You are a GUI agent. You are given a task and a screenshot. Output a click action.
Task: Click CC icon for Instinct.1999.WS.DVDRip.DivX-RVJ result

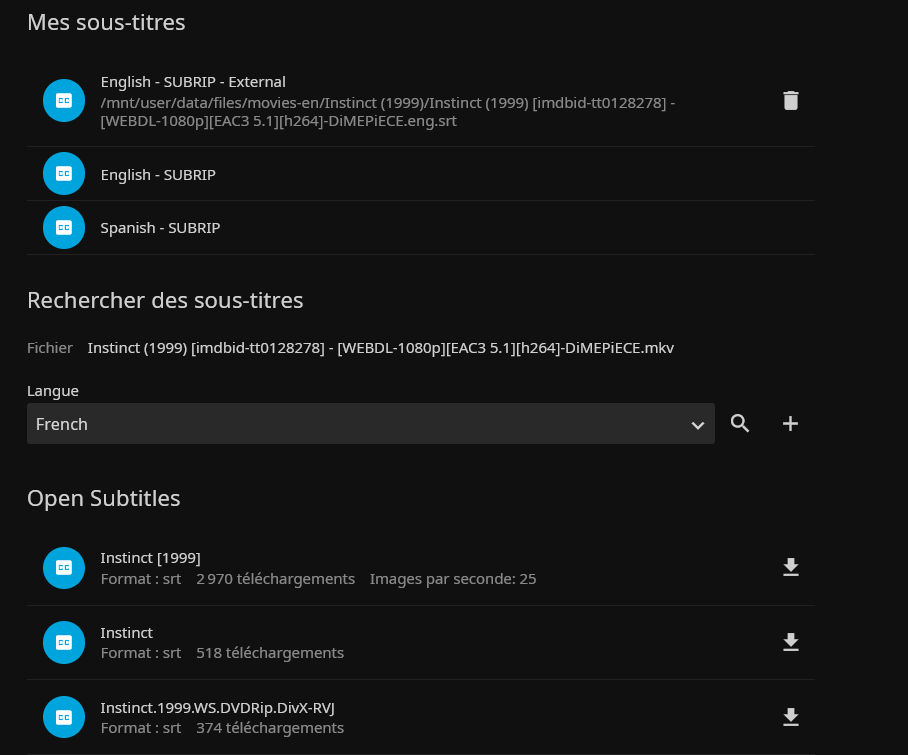coord(64,717)
